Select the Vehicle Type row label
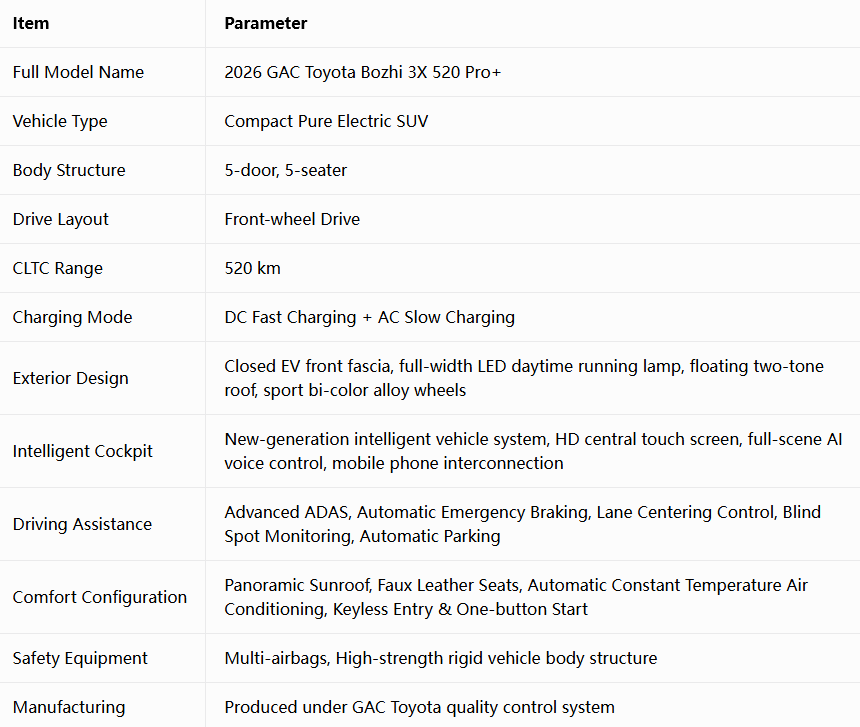 pyautogui.click(x=60, y=121)
